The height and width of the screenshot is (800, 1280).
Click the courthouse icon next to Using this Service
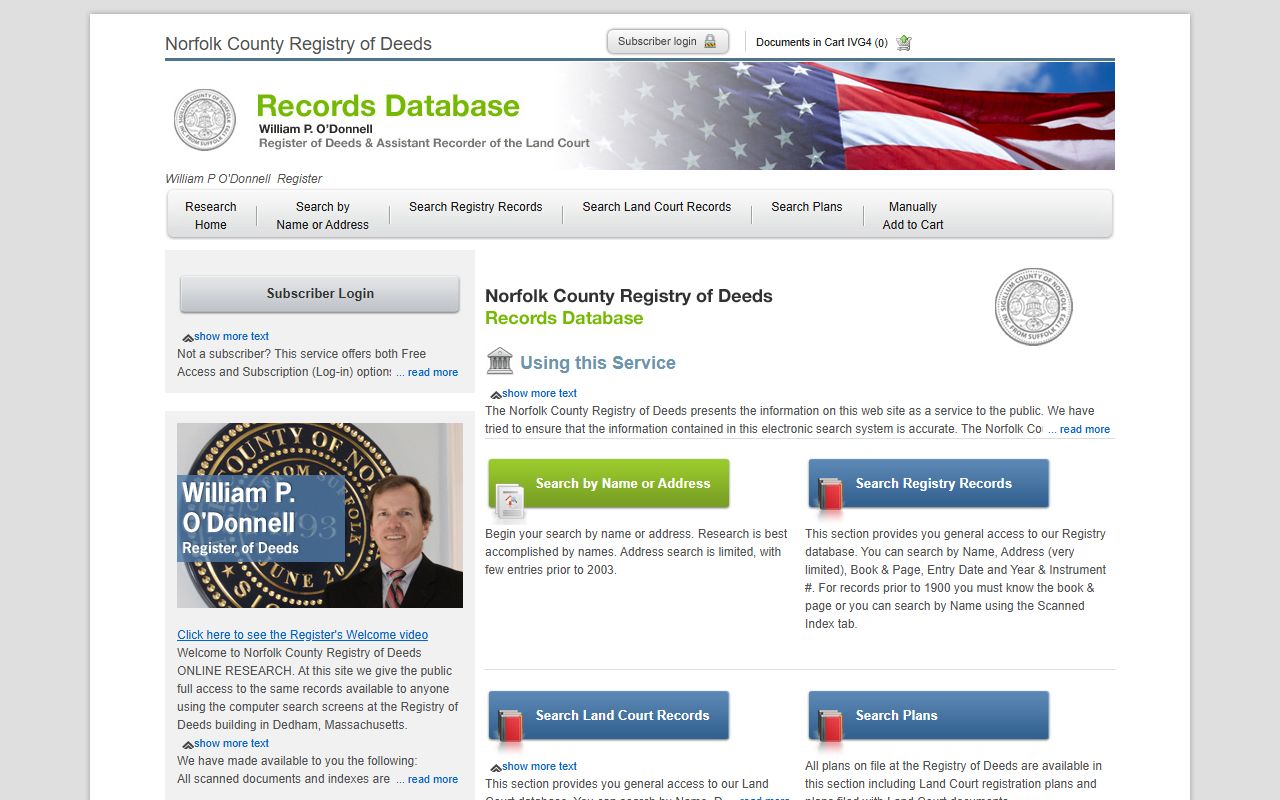click(x=499, y=361)
